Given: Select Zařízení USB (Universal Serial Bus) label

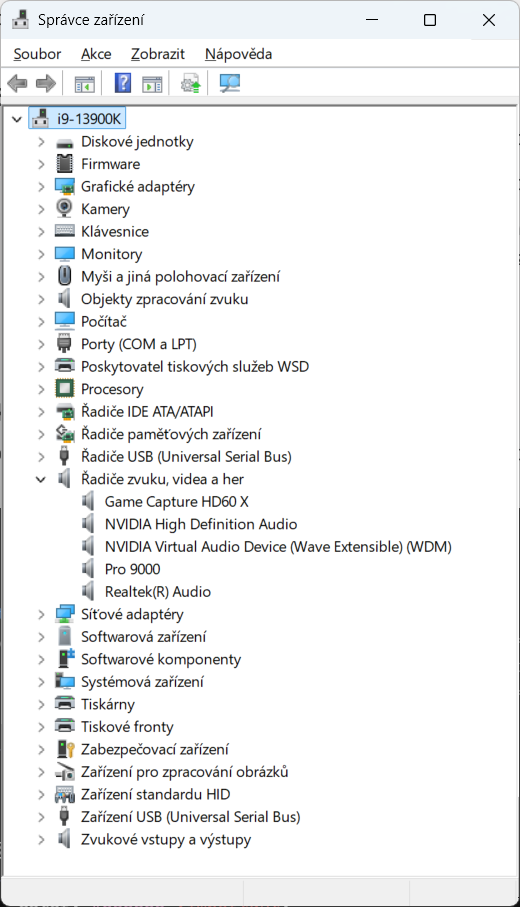Looking at the screenshot, I should point(191,817).
